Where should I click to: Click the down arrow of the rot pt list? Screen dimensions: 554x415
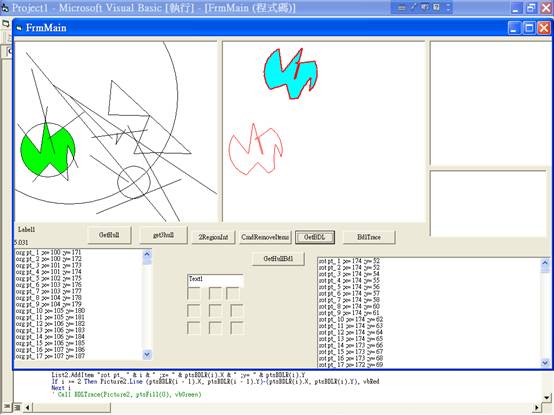pyautogui.click(x=545, y=363)
